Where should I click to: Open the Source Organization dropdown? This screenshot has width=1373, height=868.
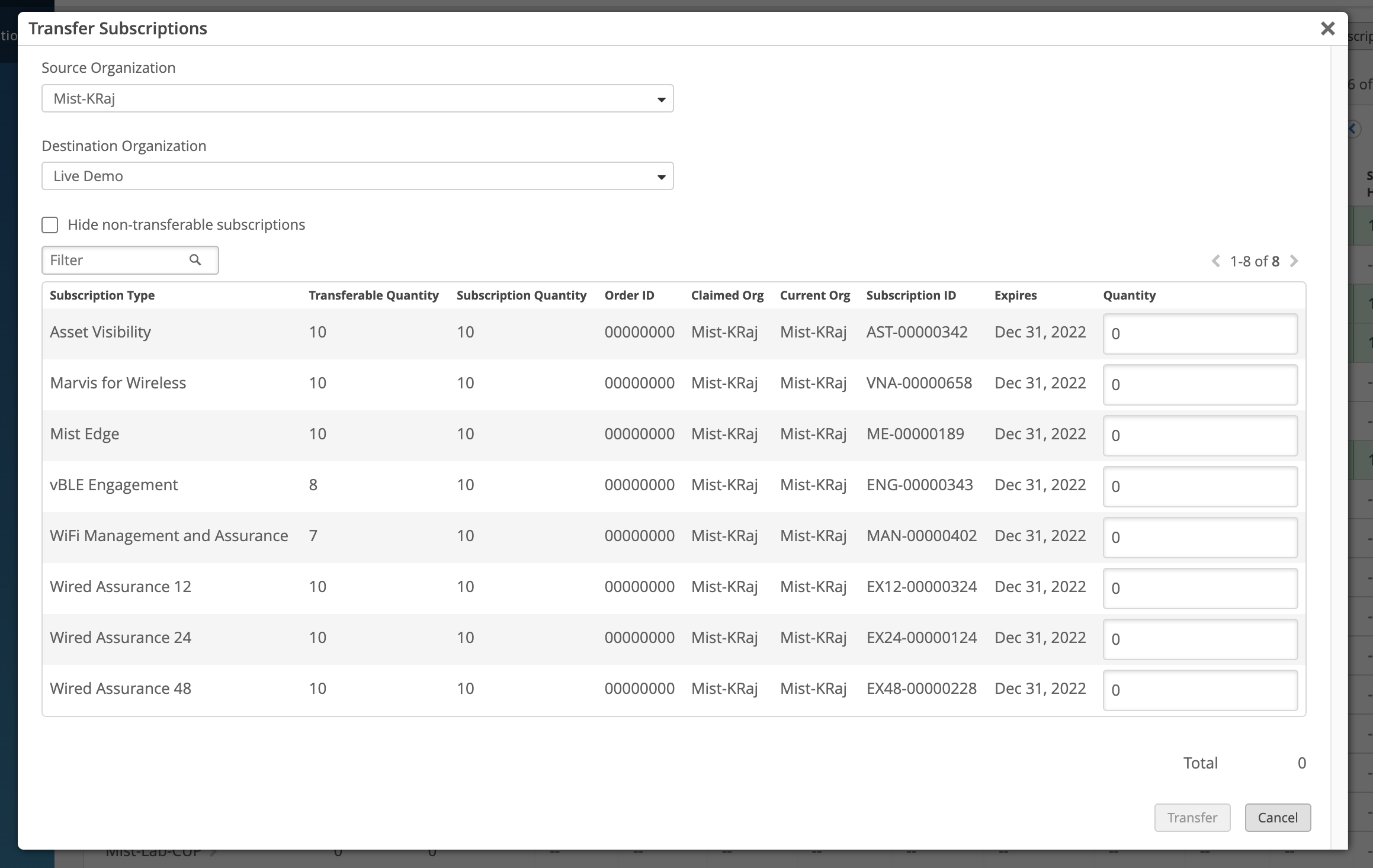click(x=357, y=98)
